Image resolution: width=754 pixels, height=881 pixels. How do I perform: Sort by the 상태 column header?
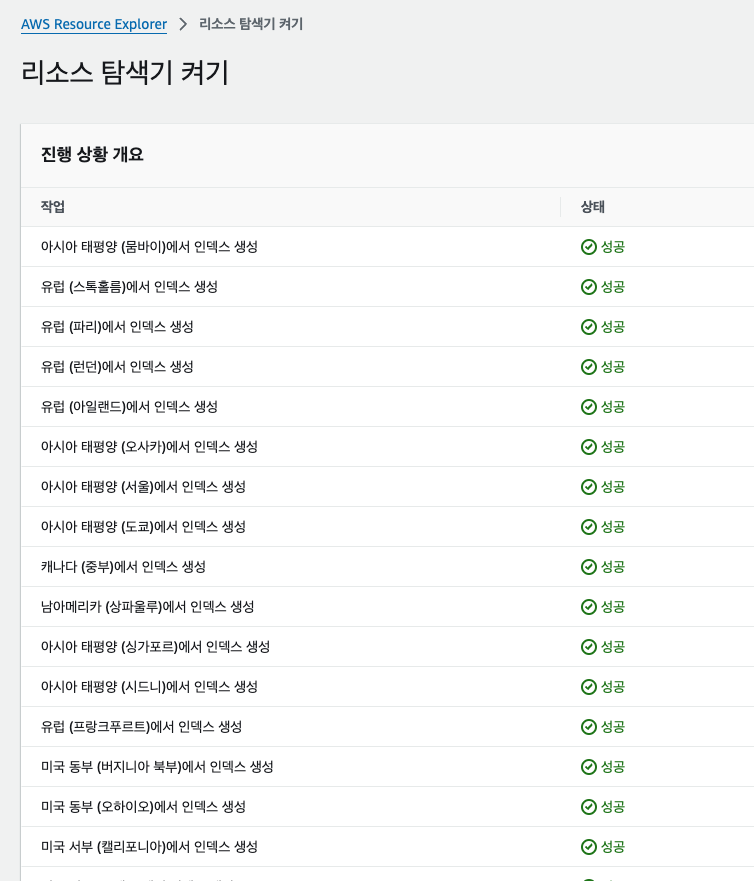[x=593, y=207]
